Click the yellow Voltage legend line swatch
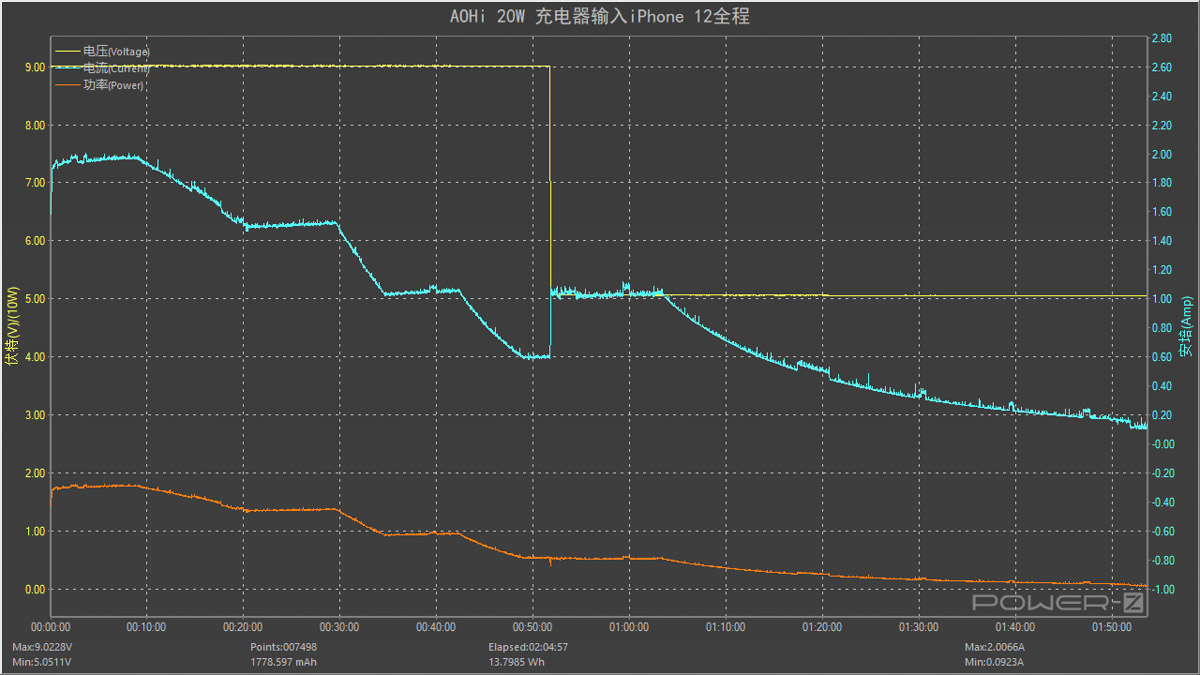Screen dimensions: 1200x675 pos(68,51)
